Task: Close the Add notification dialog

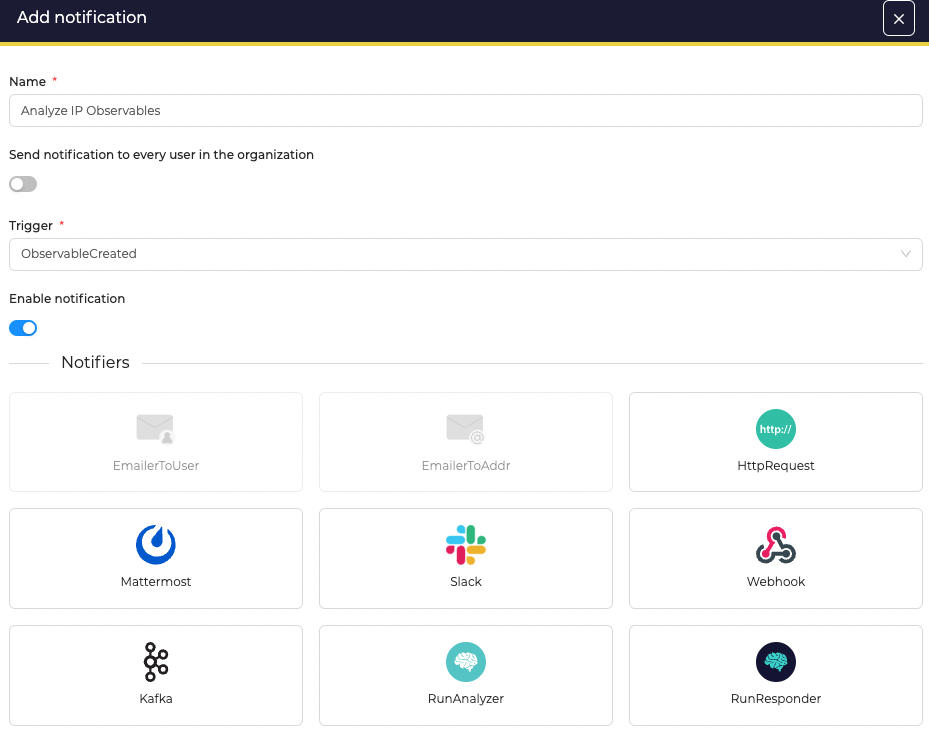Action: click(898, 19)
